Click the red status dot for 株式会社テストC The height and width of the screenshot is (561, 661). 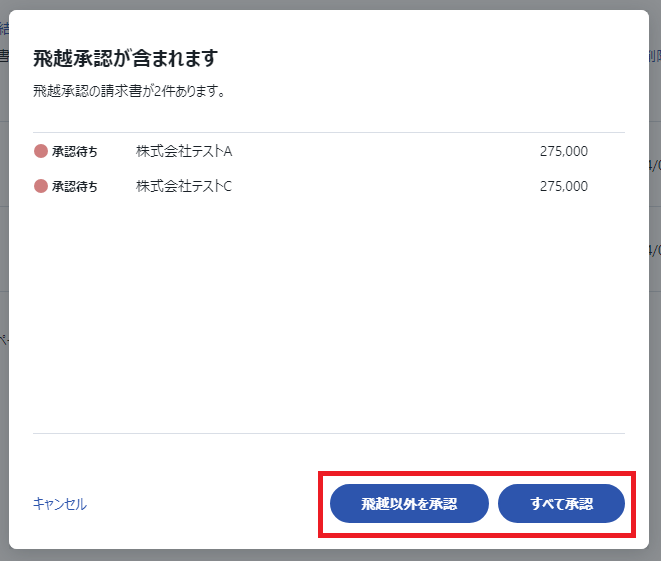(x=40, y=186)
